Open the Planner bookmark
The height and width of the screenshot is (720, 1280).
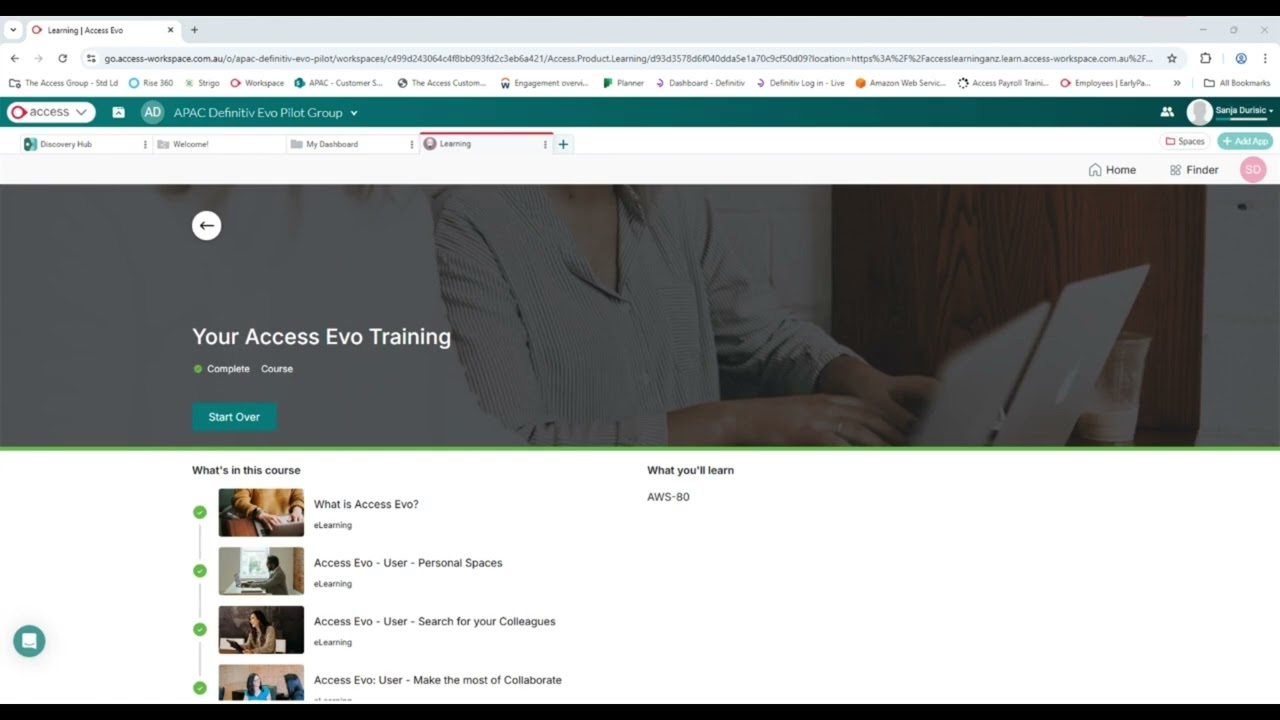(x=624, y=83)
